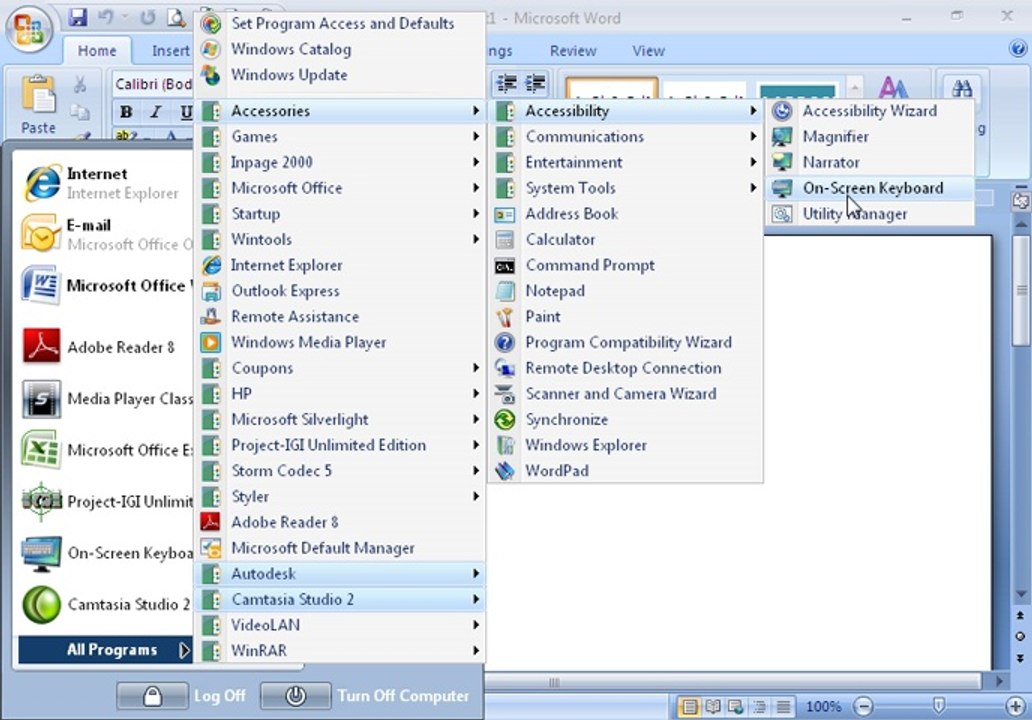
Task: Click the Notepad icon in Accessories
Action: pyautogui.click(x=505, y=291)
